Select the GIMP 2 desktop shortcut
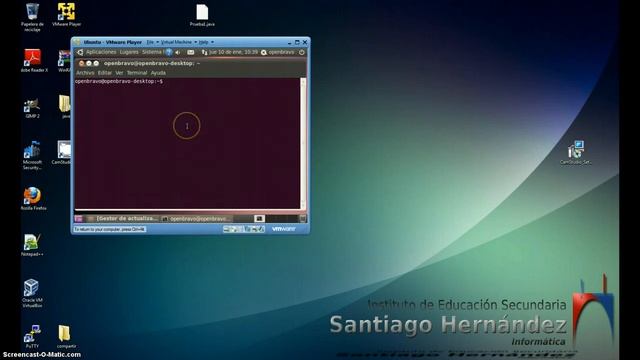Viewport: 640px width, 360px height. [32, 108]
